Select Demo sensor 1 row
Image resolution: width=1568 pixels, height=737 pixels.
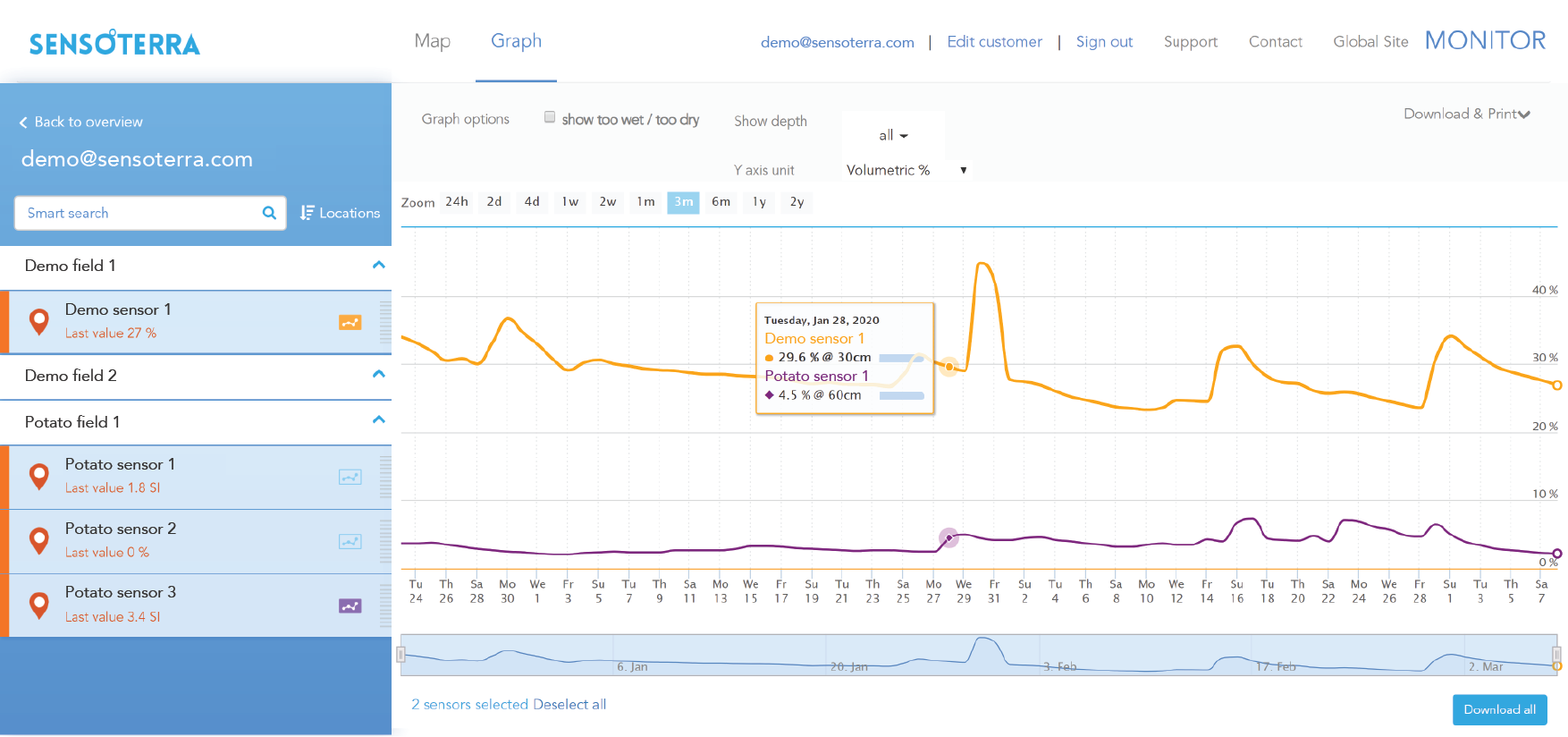pos(196,322)
